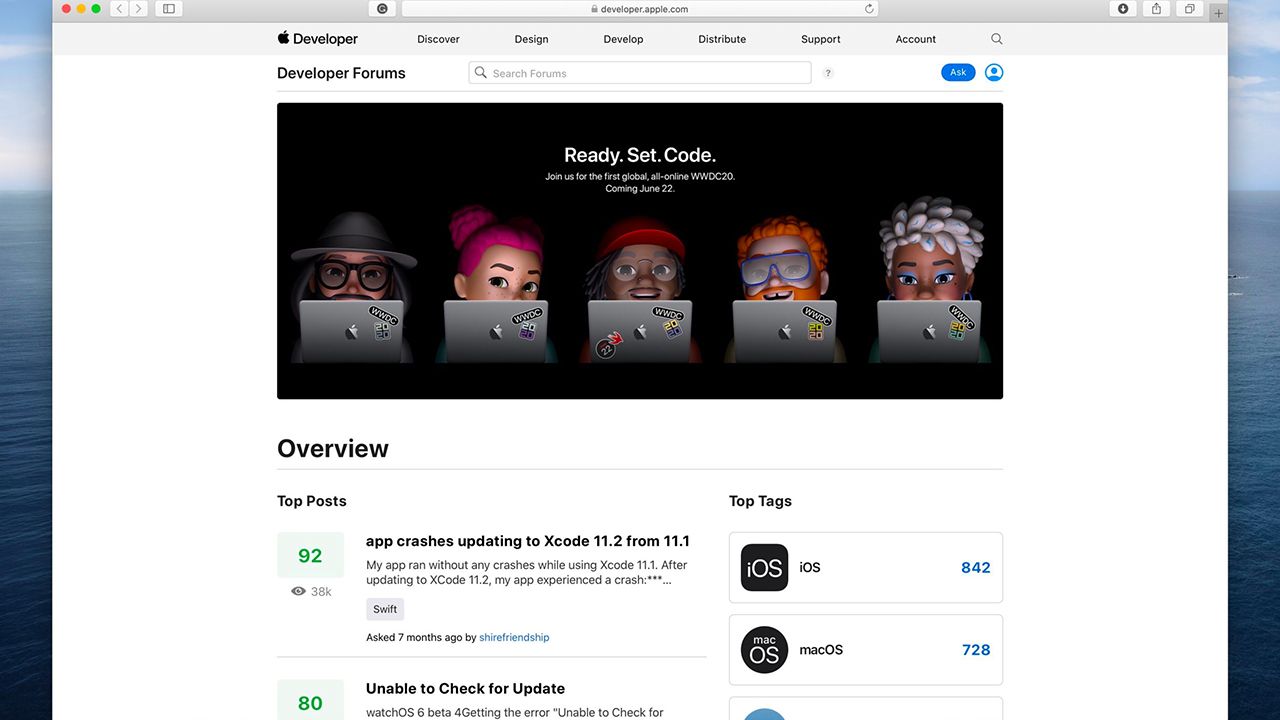
Task: Toggle the Safari sidebar button
Action: [168, 9]
